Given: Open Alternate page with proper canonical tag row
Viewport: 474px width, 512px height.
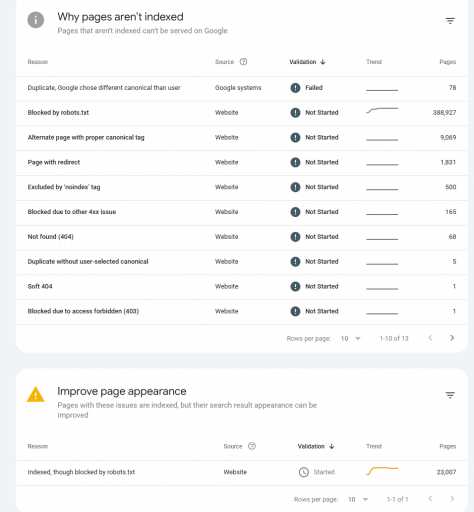Looking at the screenshot, I should (242, 138).
